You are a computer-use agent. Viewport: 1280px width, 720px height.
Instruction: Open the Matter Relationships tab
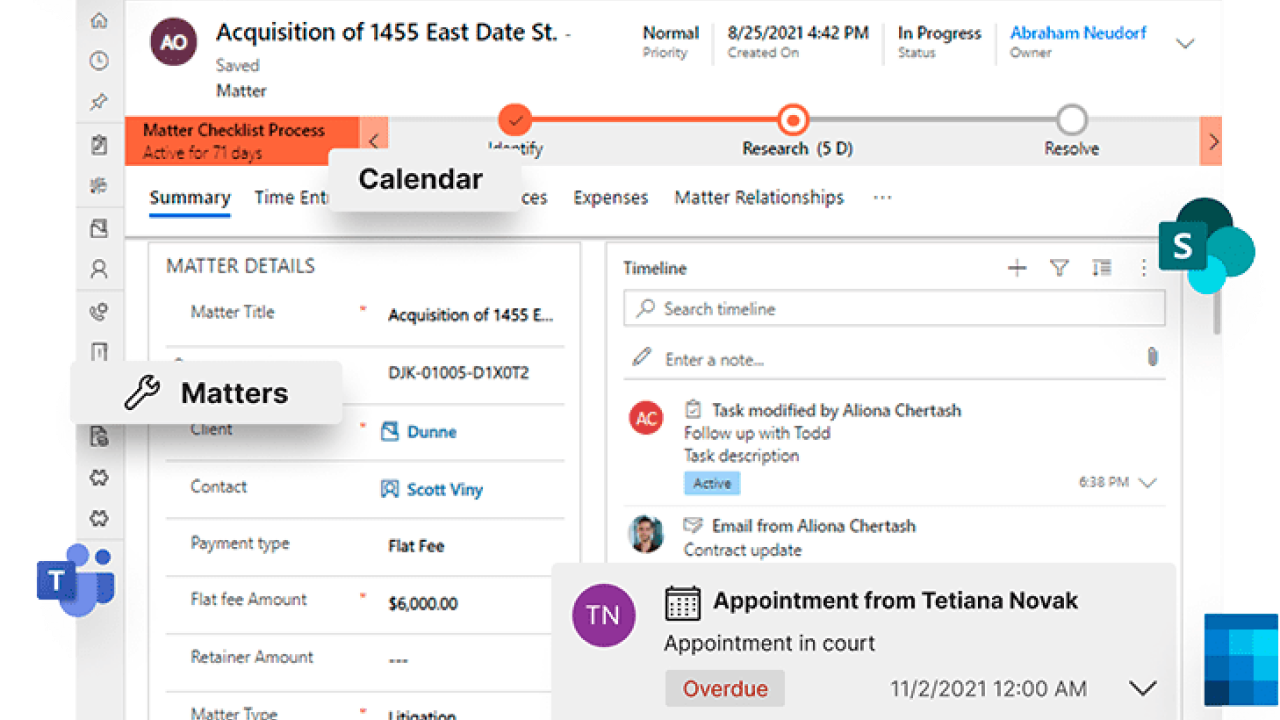tap(759, 198)
